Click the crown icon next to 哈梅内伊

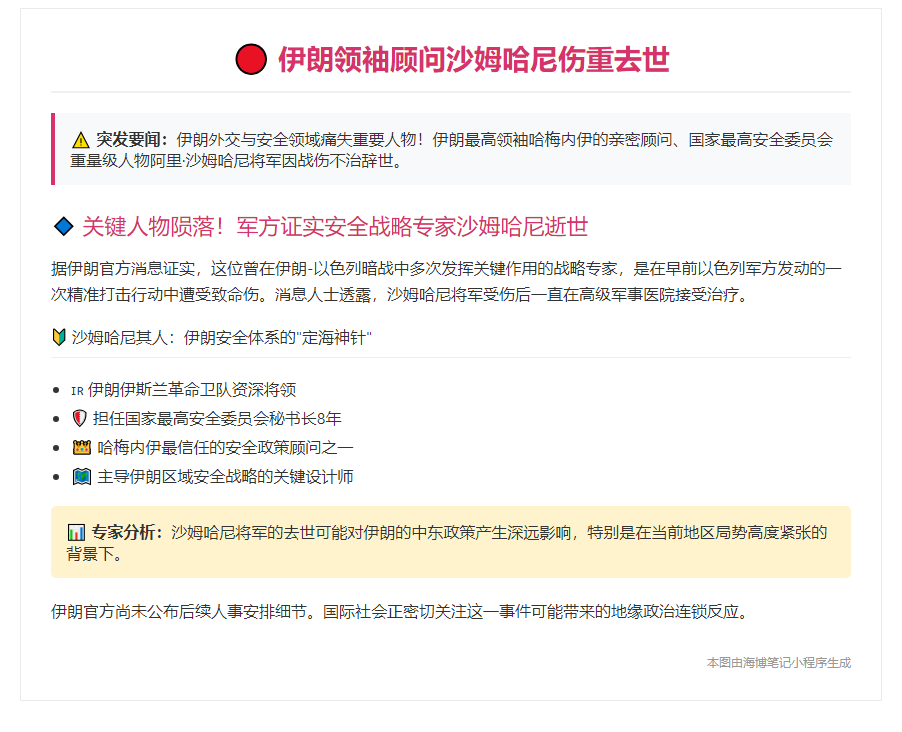81,448
